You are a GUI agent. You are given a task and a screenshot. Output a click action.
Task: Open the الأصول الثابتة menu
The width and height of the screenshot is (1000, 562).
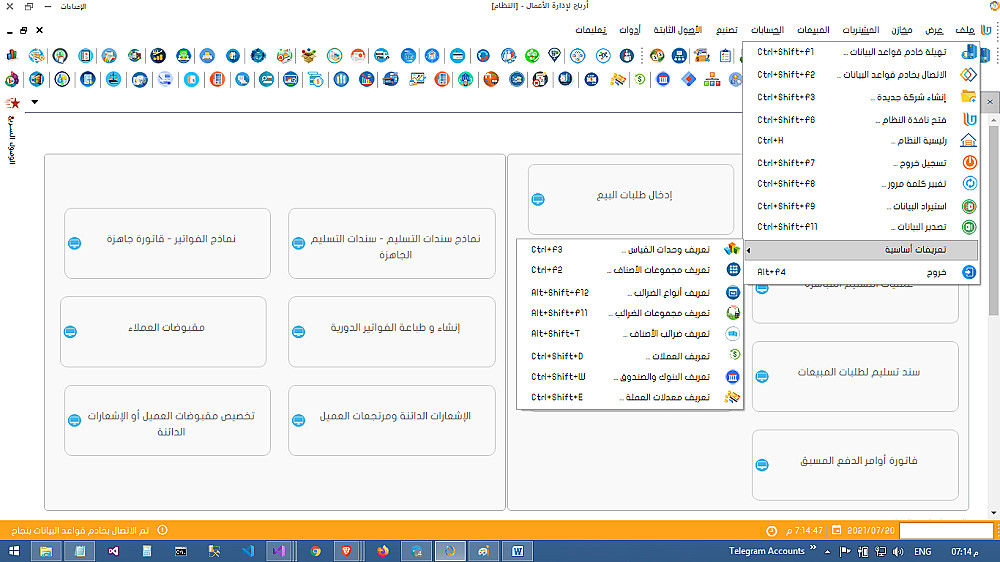coord(677,30)
